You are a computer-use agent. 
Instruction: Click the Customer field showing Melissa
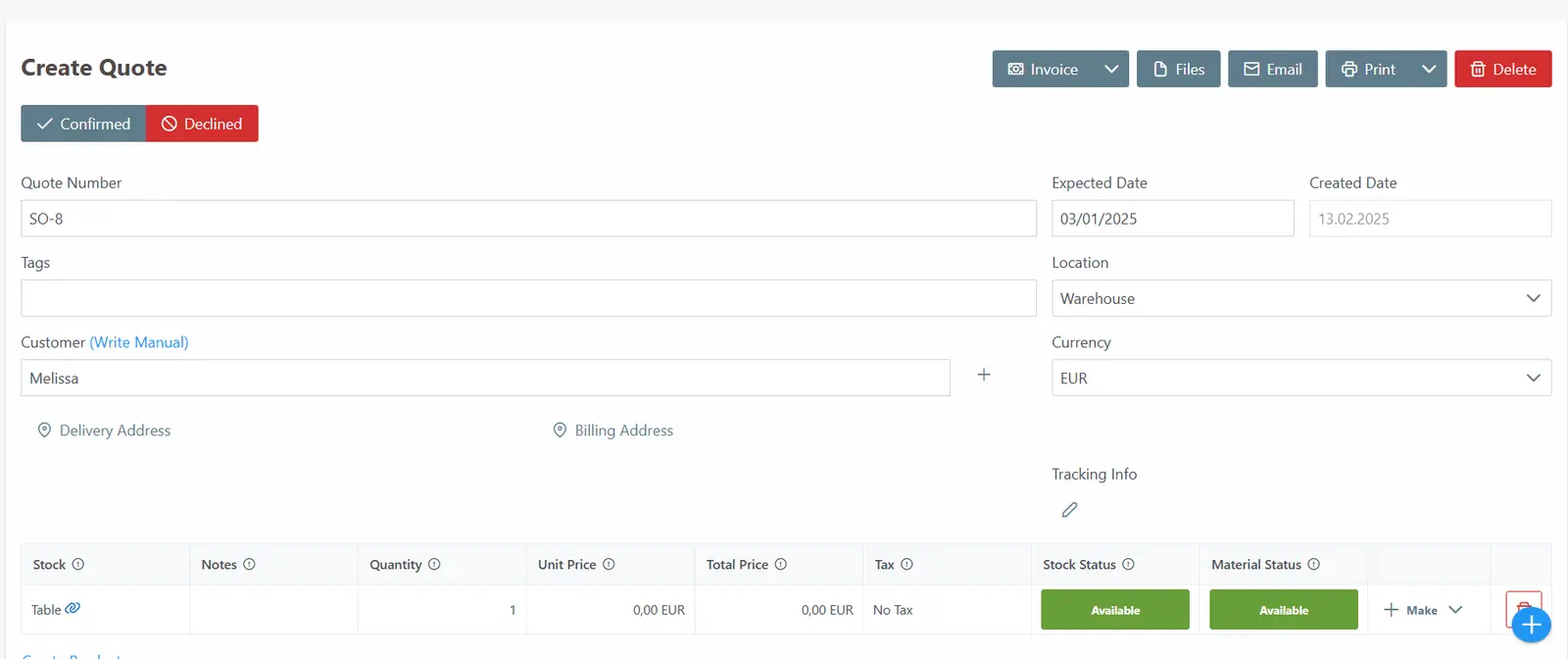485,378
